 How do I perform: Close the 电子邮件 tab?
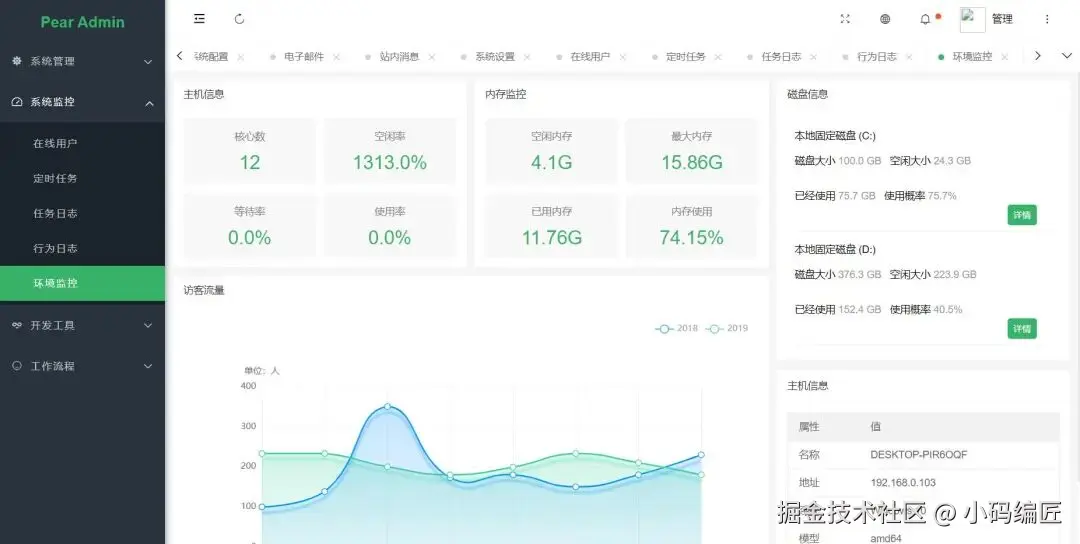pyautogui.click(x=336, y=57)
